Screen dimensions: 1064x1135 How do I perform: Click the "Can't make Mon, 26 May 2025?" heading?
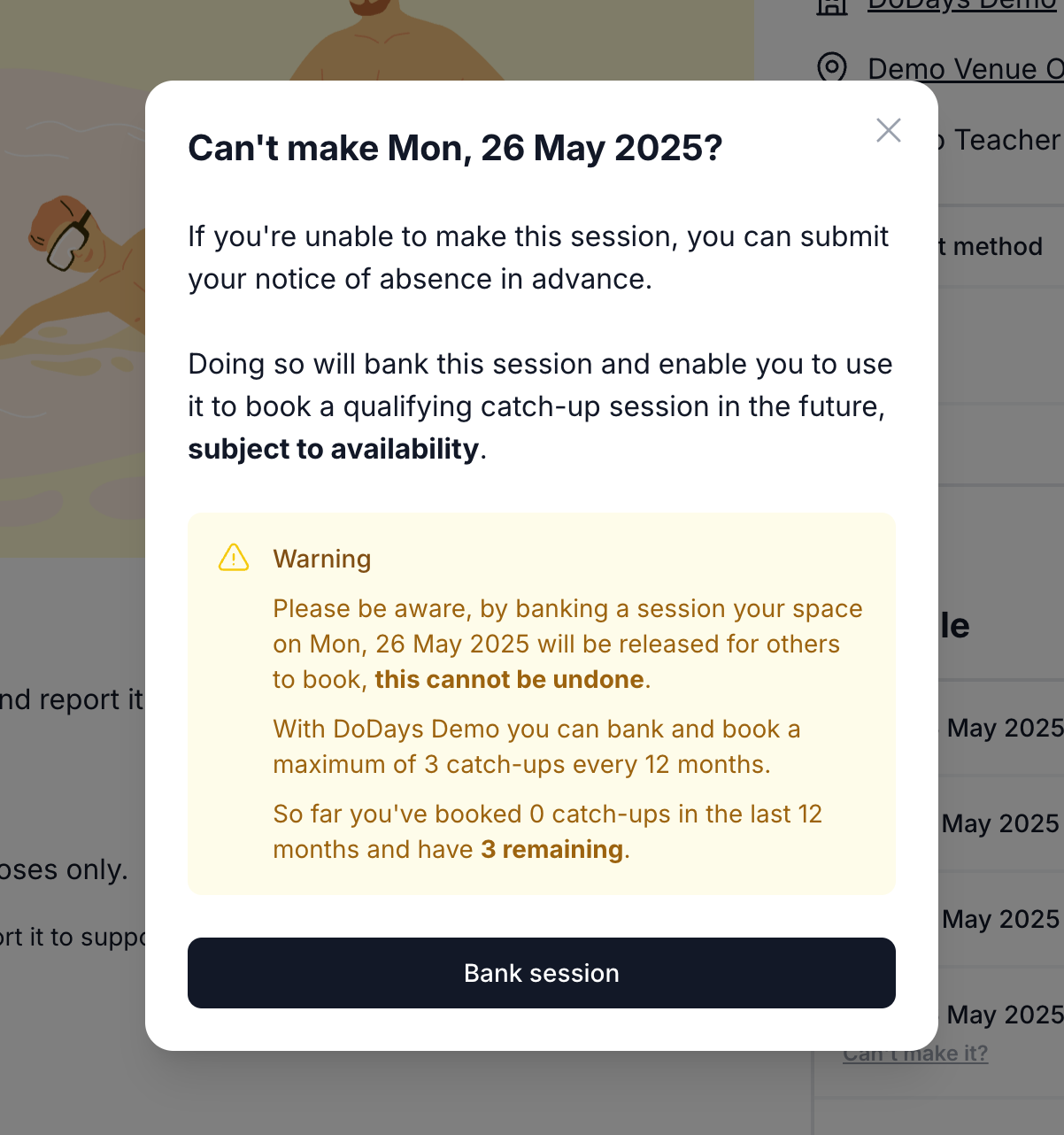[455, 148]
